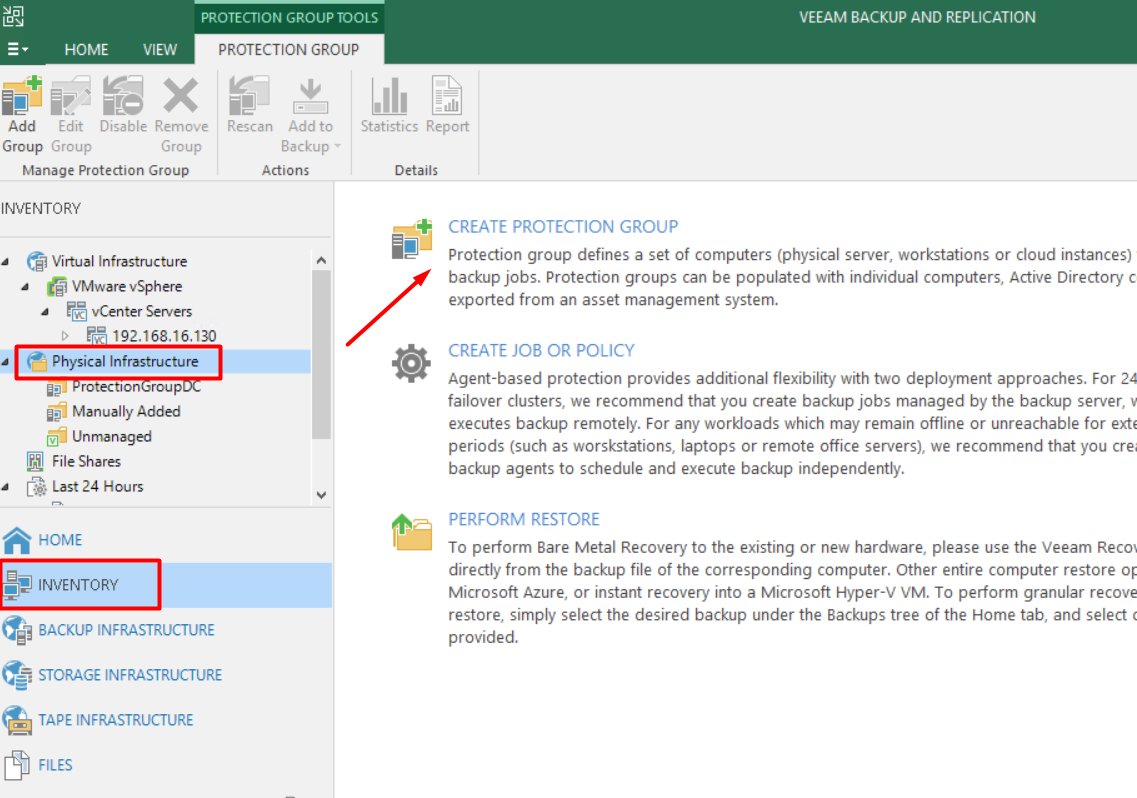Select ProtectionGroupDC in the inventory tree
The image size is (1137, 798).
click(x=136, y=386)
